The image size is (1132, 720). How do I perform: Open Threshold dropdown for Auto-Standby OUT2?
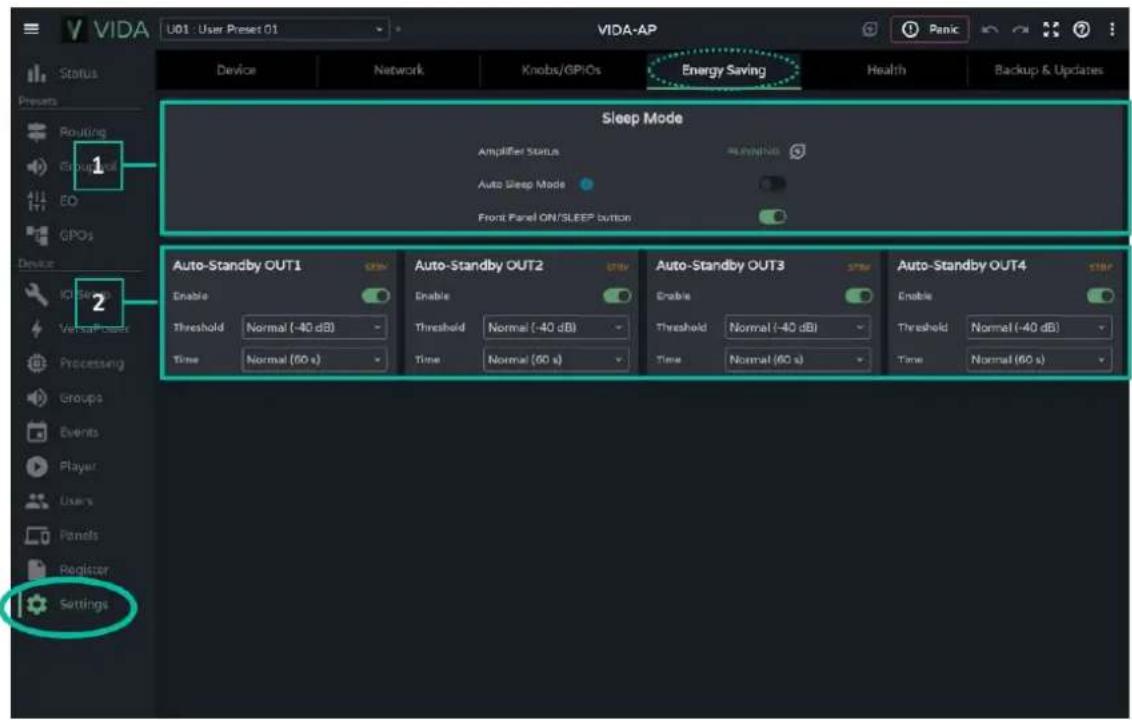(556, 327)
